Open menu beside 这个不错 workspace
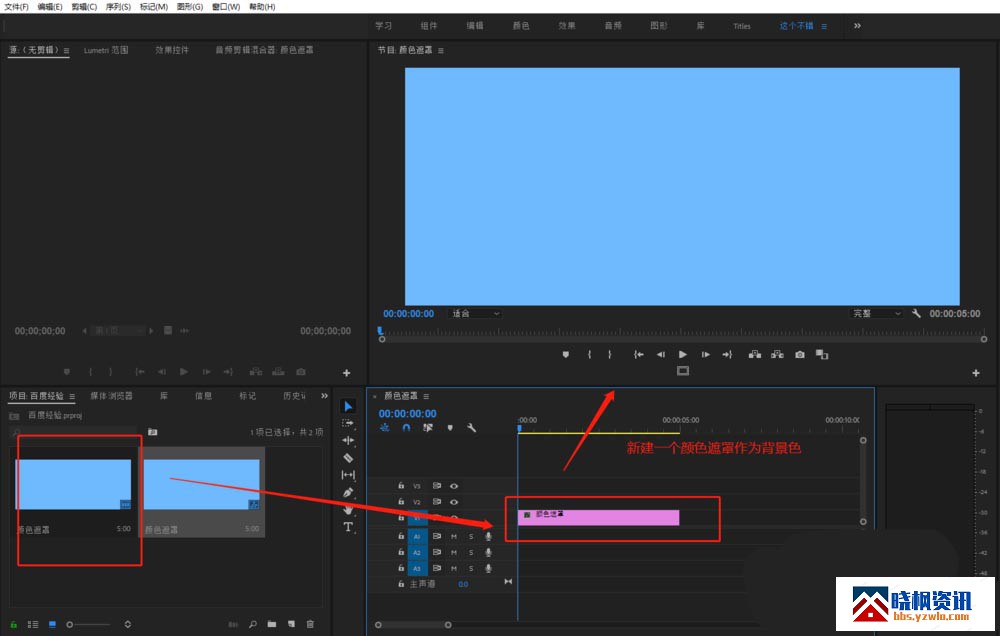The height and width of the screenshot is (636, 1000). [x=824, y=26]
